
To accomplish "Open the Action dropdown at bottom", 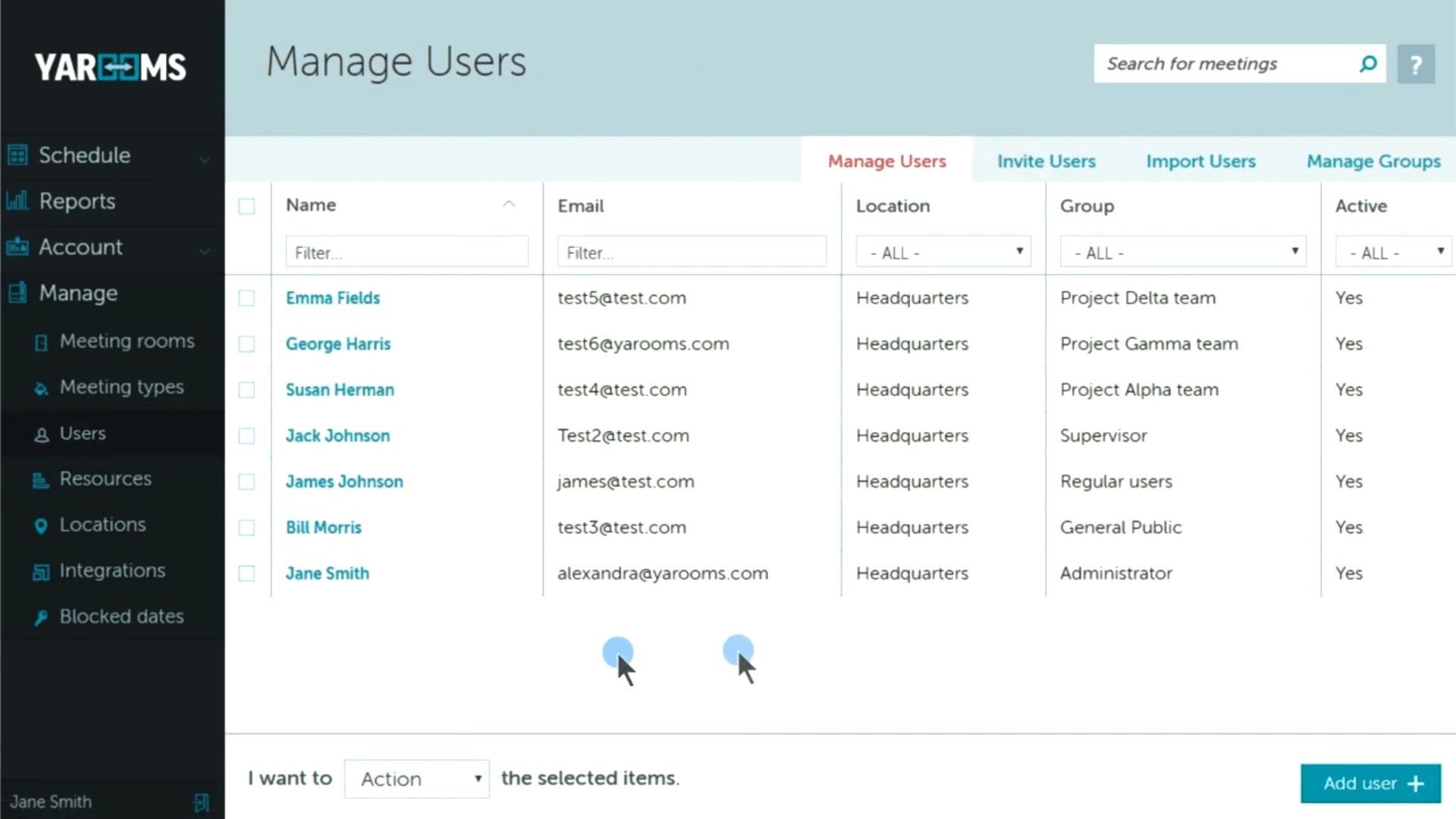I will click(x=416, y=779).
